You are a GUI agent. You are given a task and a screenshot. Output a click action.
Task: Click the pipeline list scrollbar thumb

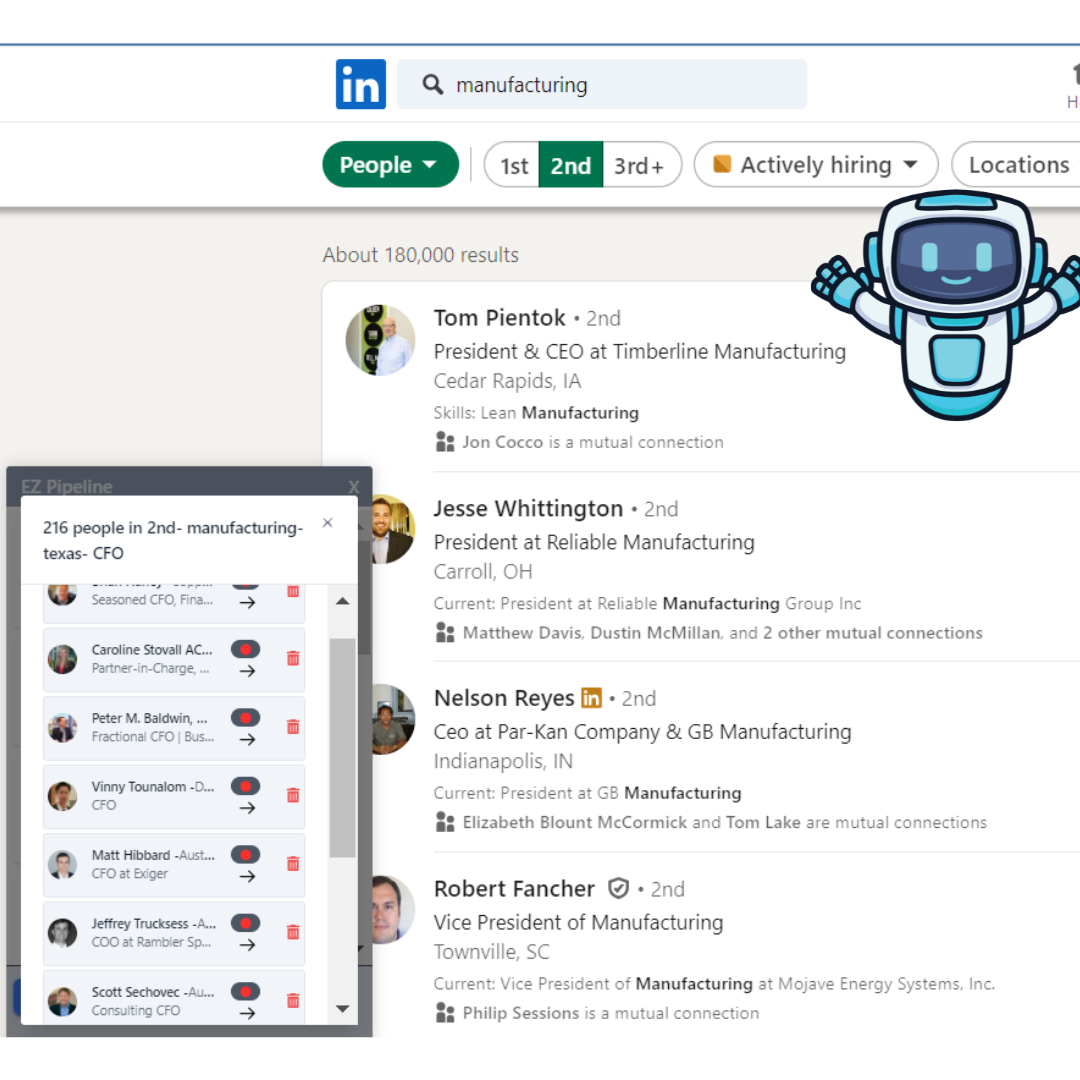point(342,747)
